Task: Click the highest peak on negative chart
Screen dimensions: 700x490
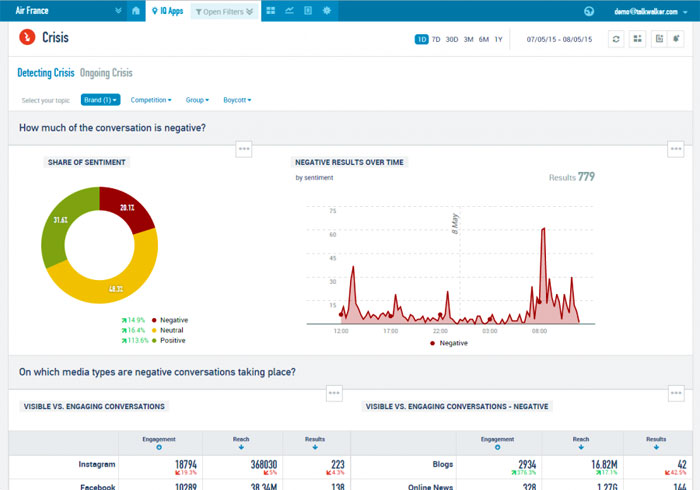Action: [543, 229]
